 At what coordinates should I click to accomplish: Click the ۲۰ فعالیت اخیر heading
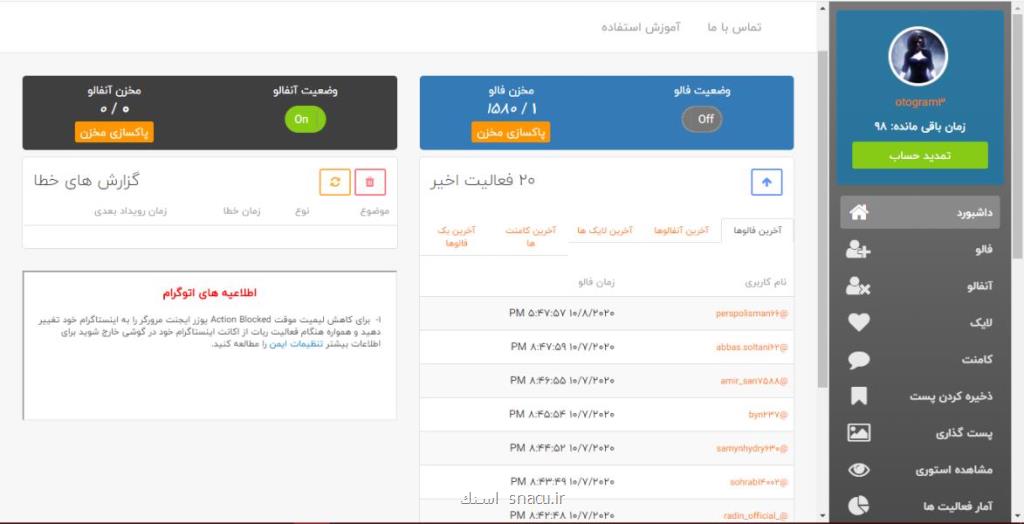(483, 181)
